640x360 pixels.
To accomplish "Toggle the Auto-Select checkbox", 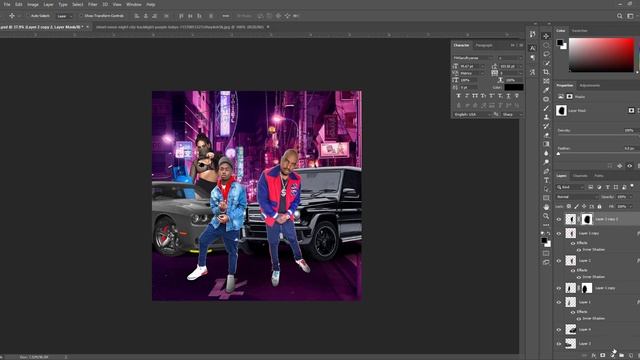I will point(29,16).
